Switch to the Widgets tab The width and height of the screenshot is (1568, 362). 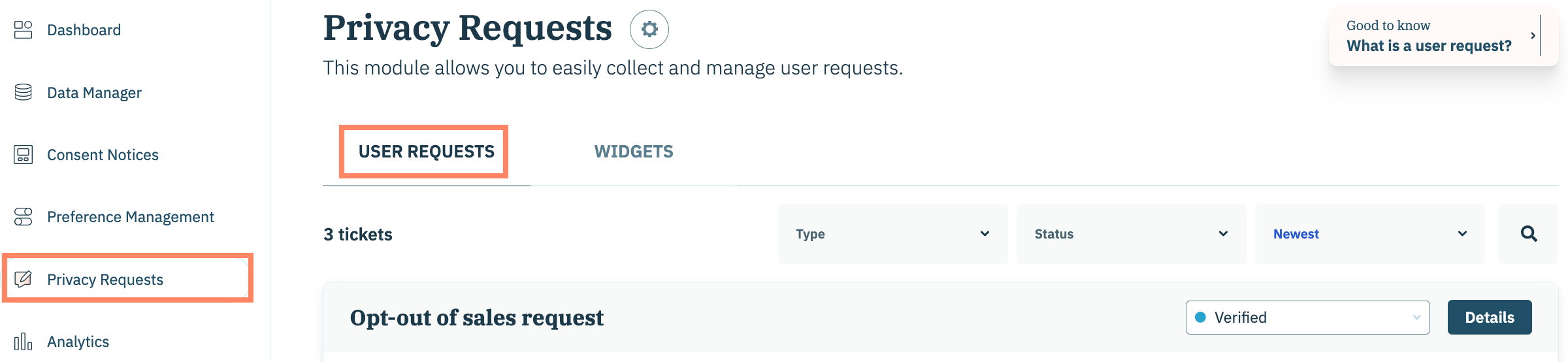click(634, 152)
